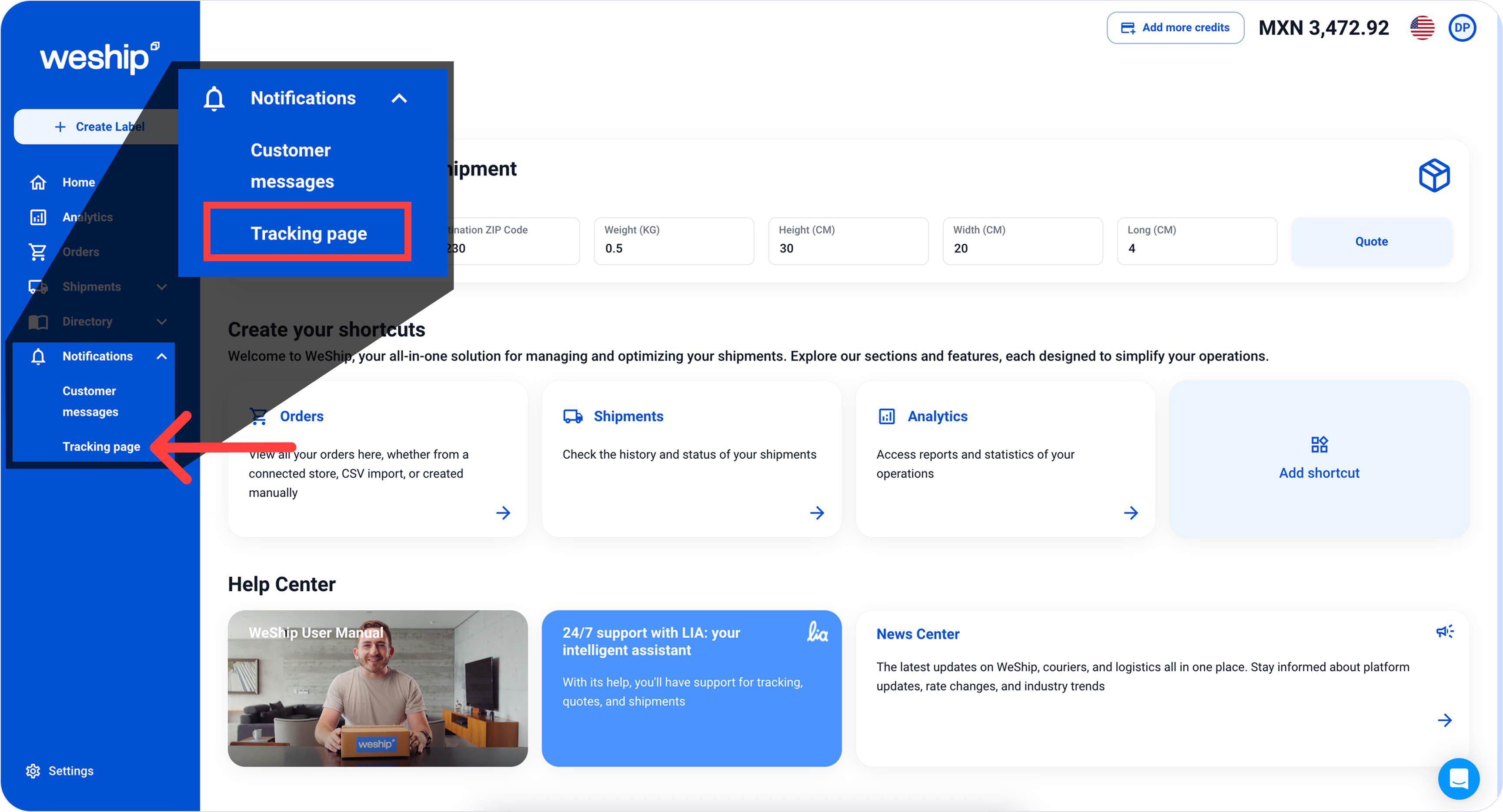Image resolution: width=1503 pixels, height=812 pixels.
Task: Go to Home in sidebar
Action: 79,183
